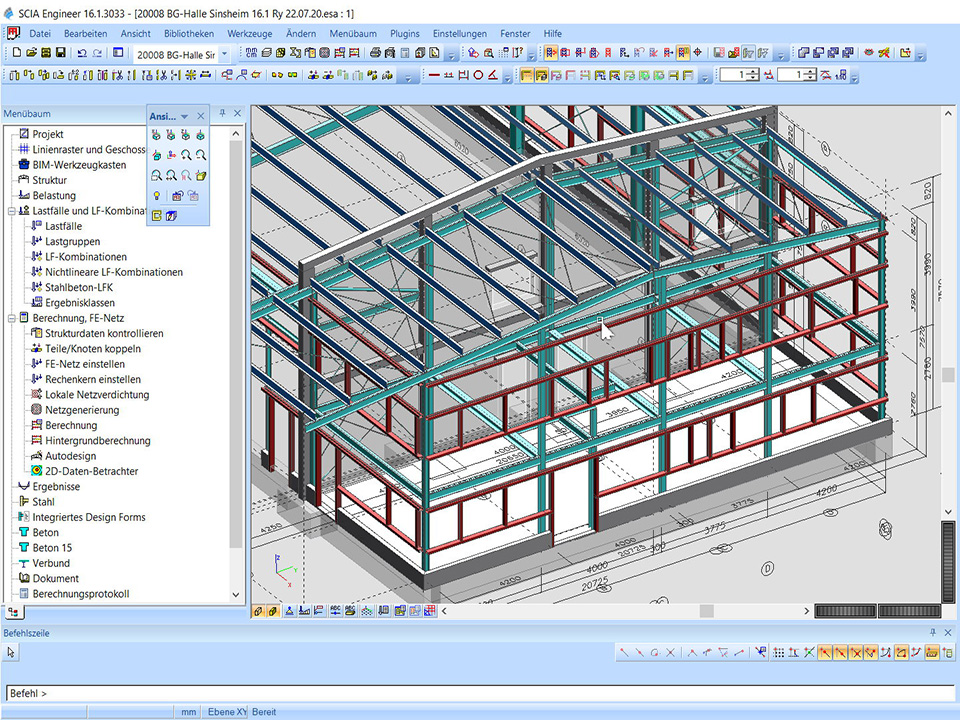Click into the Befehl command input line
The width and height of the screenshot is (960, 720).
pyautogui.click(x=480, y=693)
